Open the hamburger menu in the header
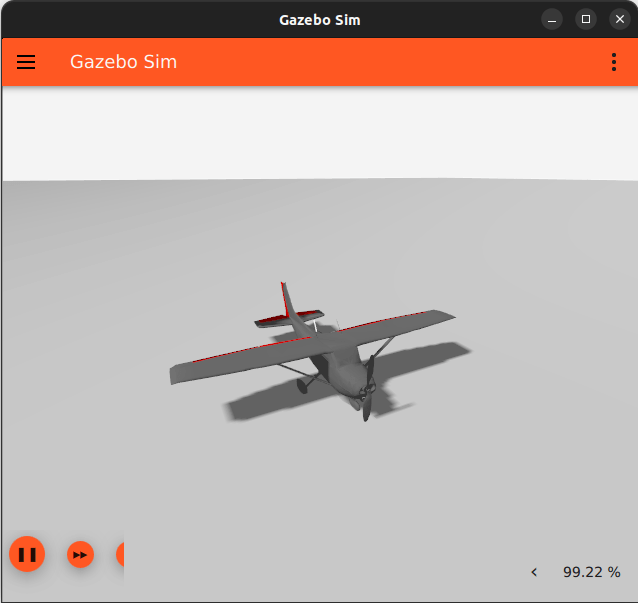 (26, 62)
